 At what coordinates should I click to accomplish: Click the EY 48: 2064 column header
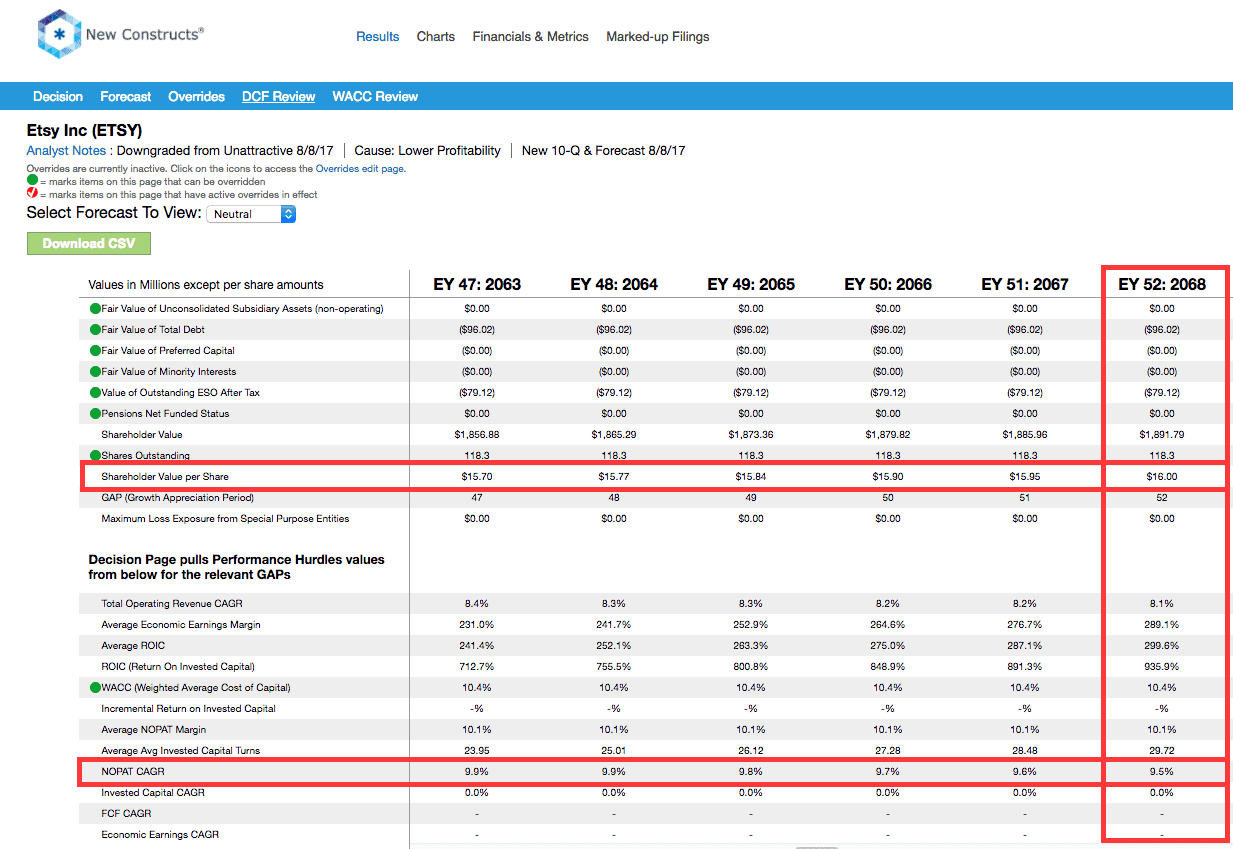[614, 284]
